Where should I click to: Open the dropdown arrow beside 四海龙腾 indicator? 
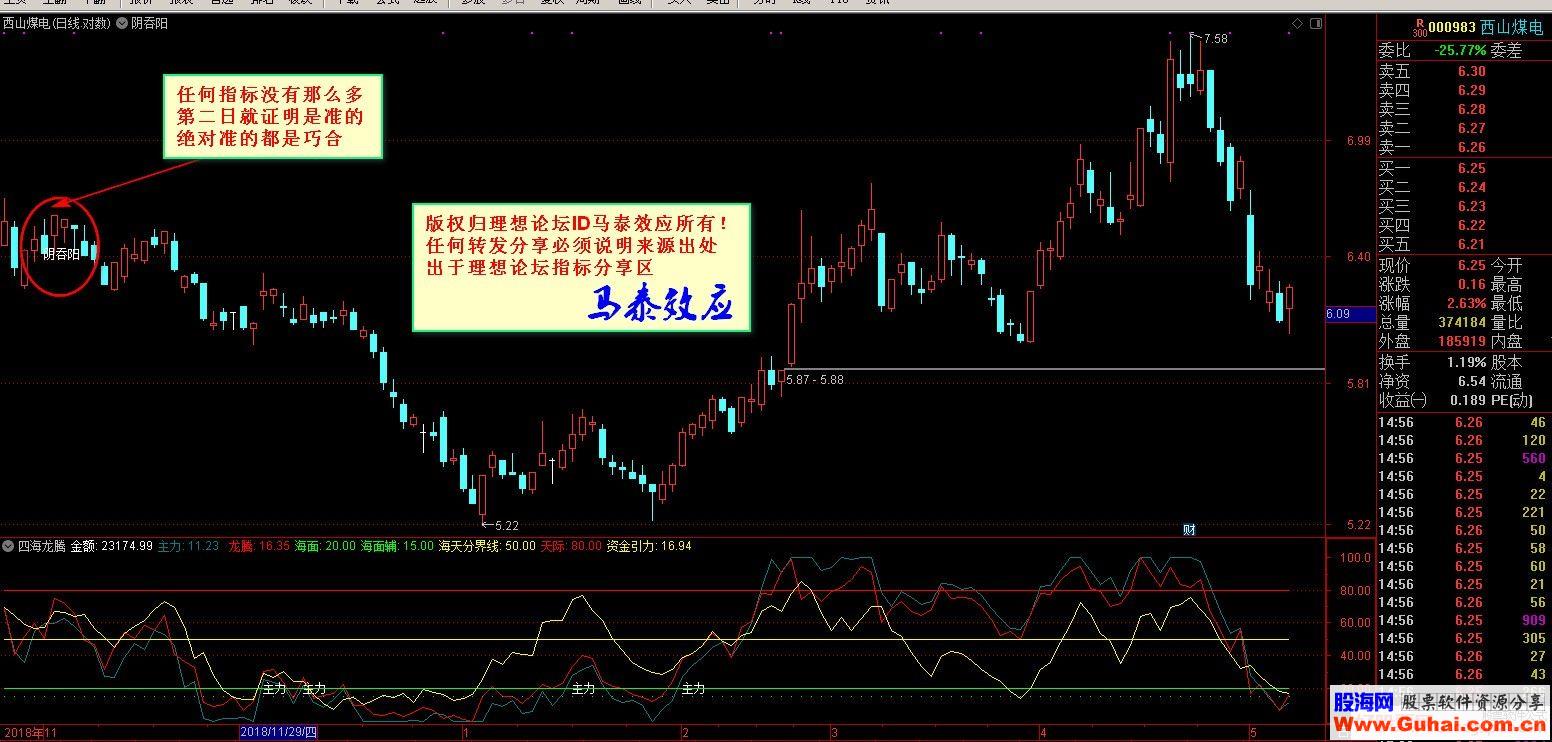click(9, 546)
